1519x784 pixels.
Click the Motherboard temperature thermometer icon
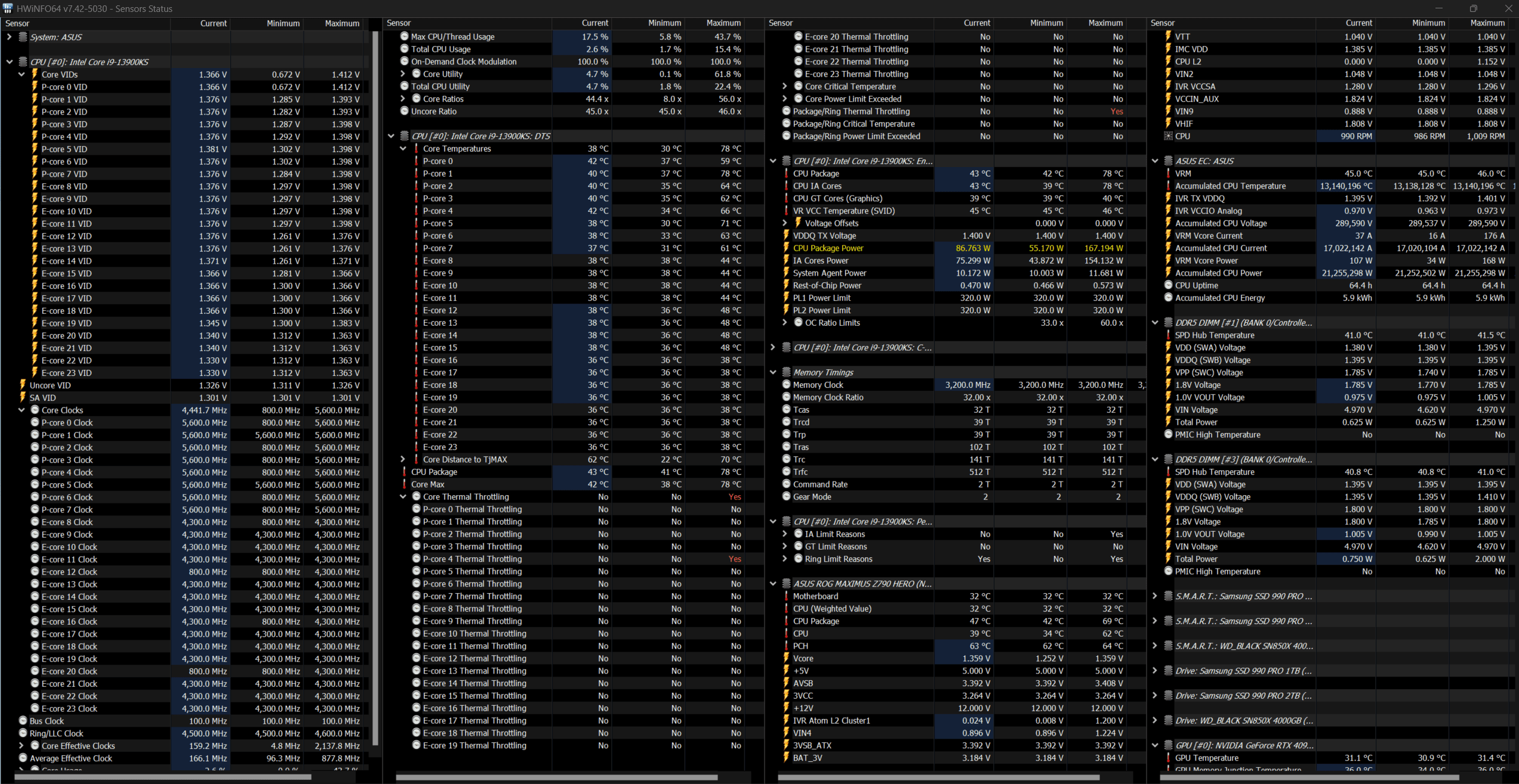coord(786,596)
